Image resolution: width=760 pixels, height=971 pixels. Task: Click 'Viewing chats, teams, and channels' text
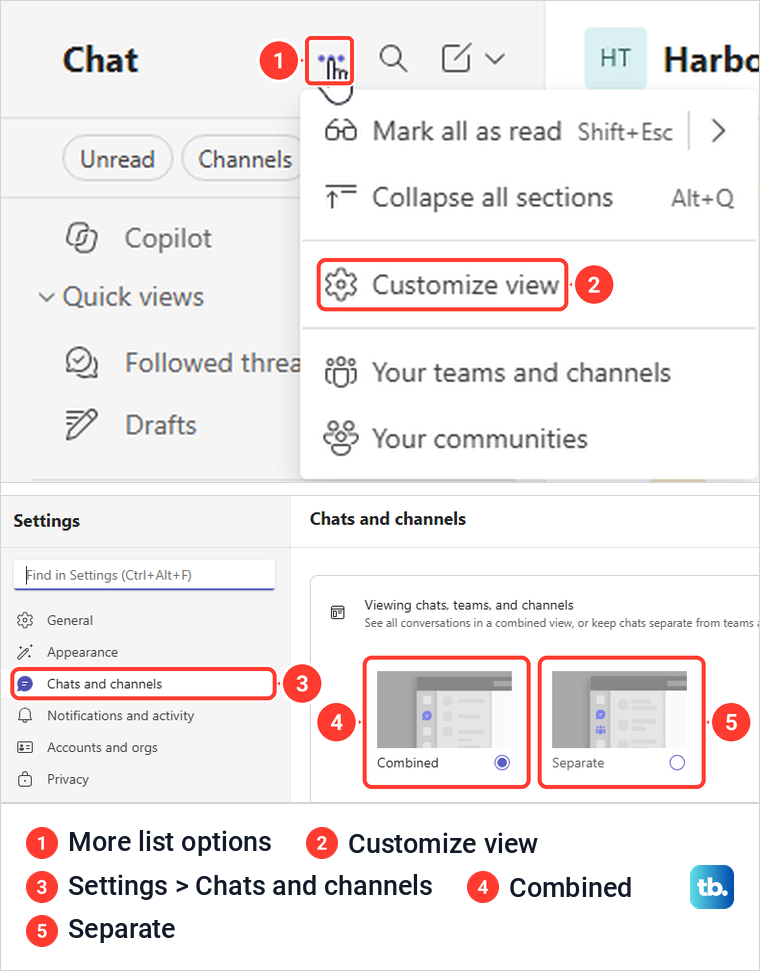coord(469,605)
